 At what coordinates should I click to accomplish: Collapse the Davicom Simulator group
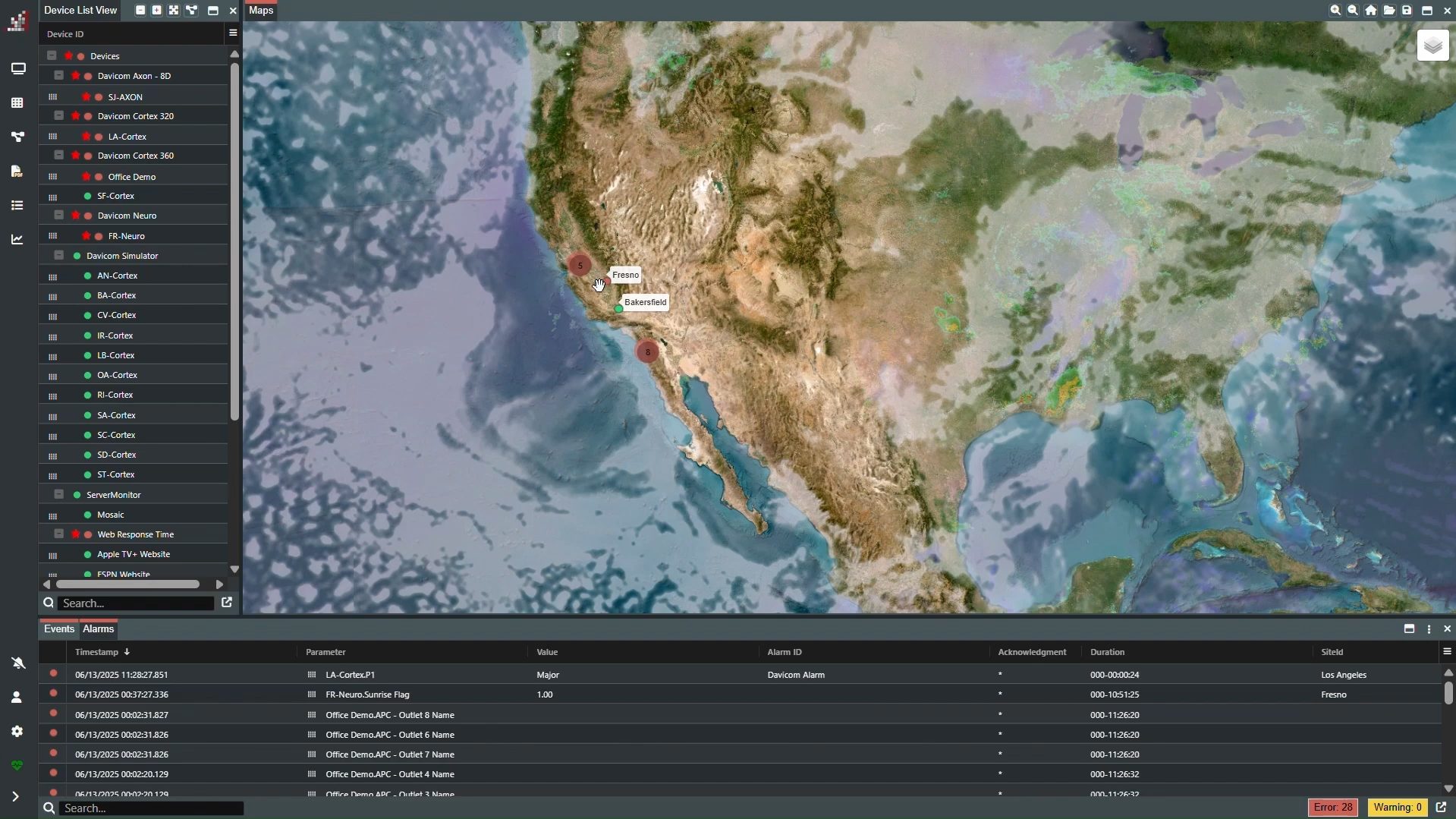click(x=59, y=256)
